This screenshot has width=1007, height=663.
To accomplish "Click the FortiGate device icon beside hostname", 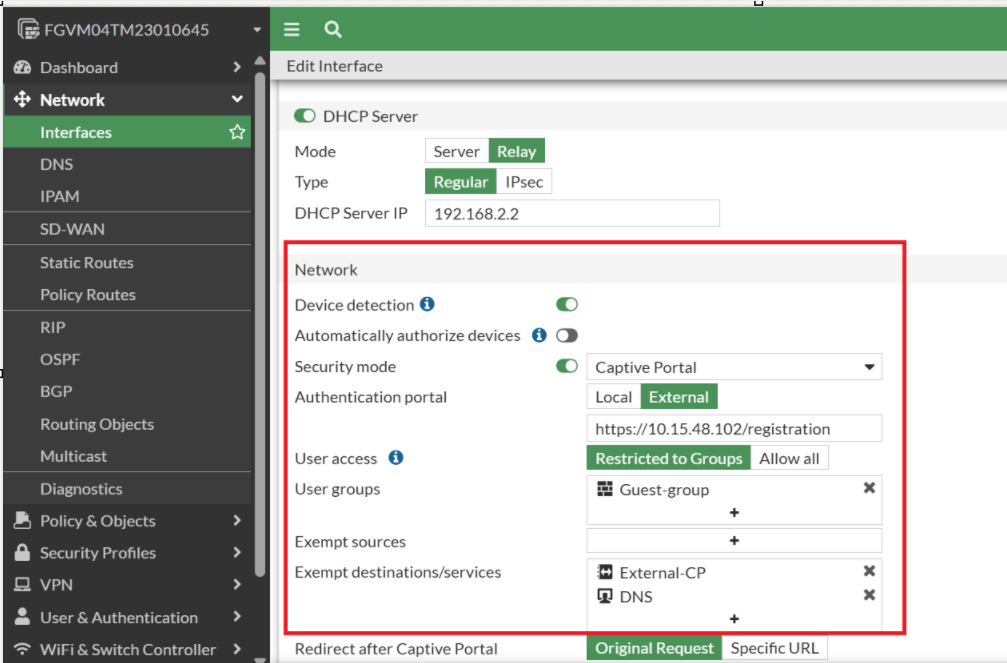I will pos(28,29).
